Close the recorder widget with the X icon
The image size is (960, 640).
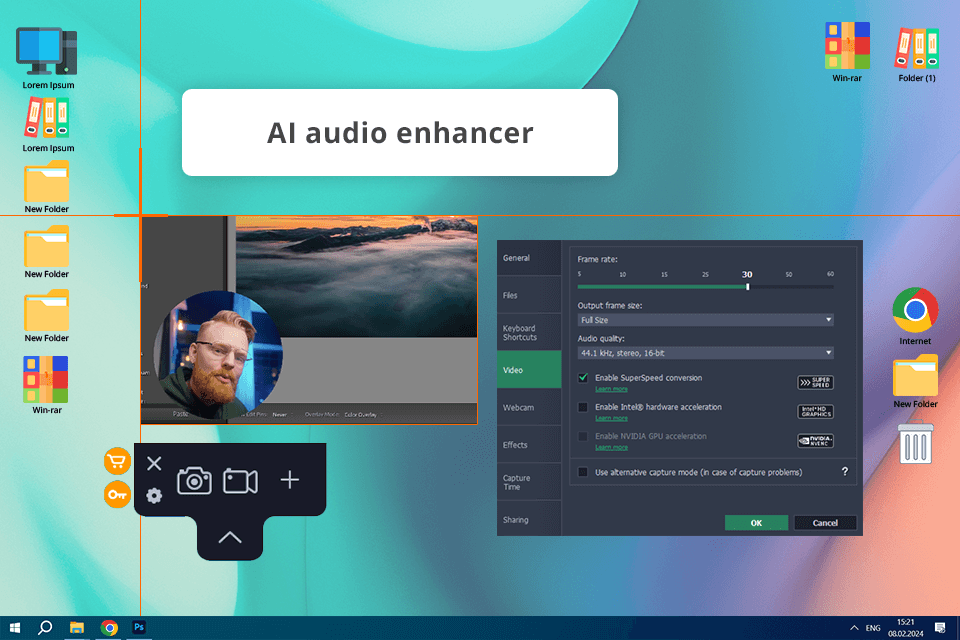point(154,464)
